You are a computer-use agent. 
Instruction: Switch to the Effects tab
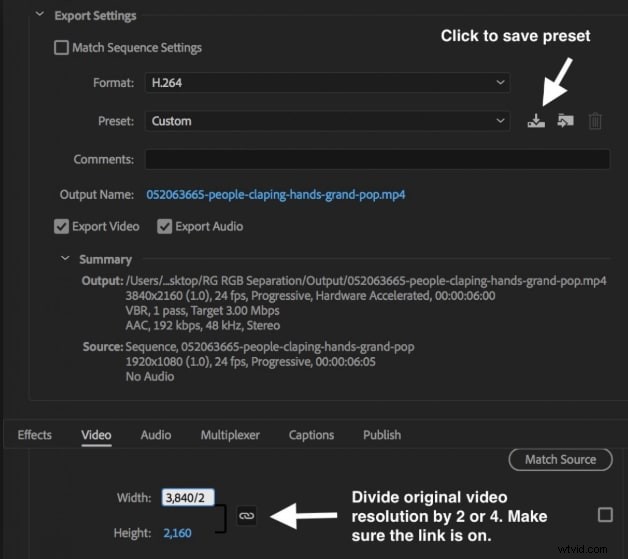coord(34,435)
